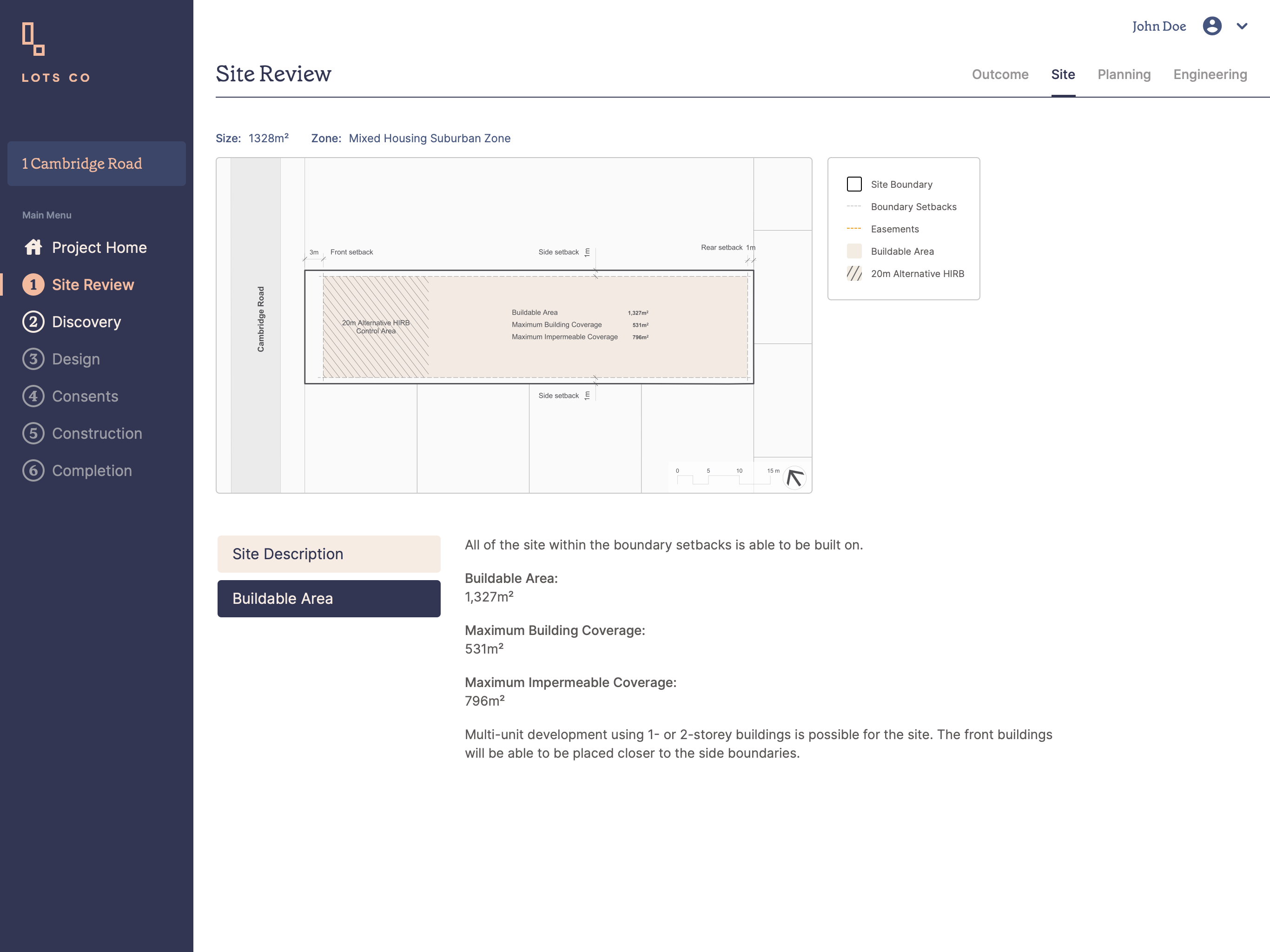Viewport: 1270px width, 952px height.
Task: Click the Project Home house icon
Action: [33, 247]
